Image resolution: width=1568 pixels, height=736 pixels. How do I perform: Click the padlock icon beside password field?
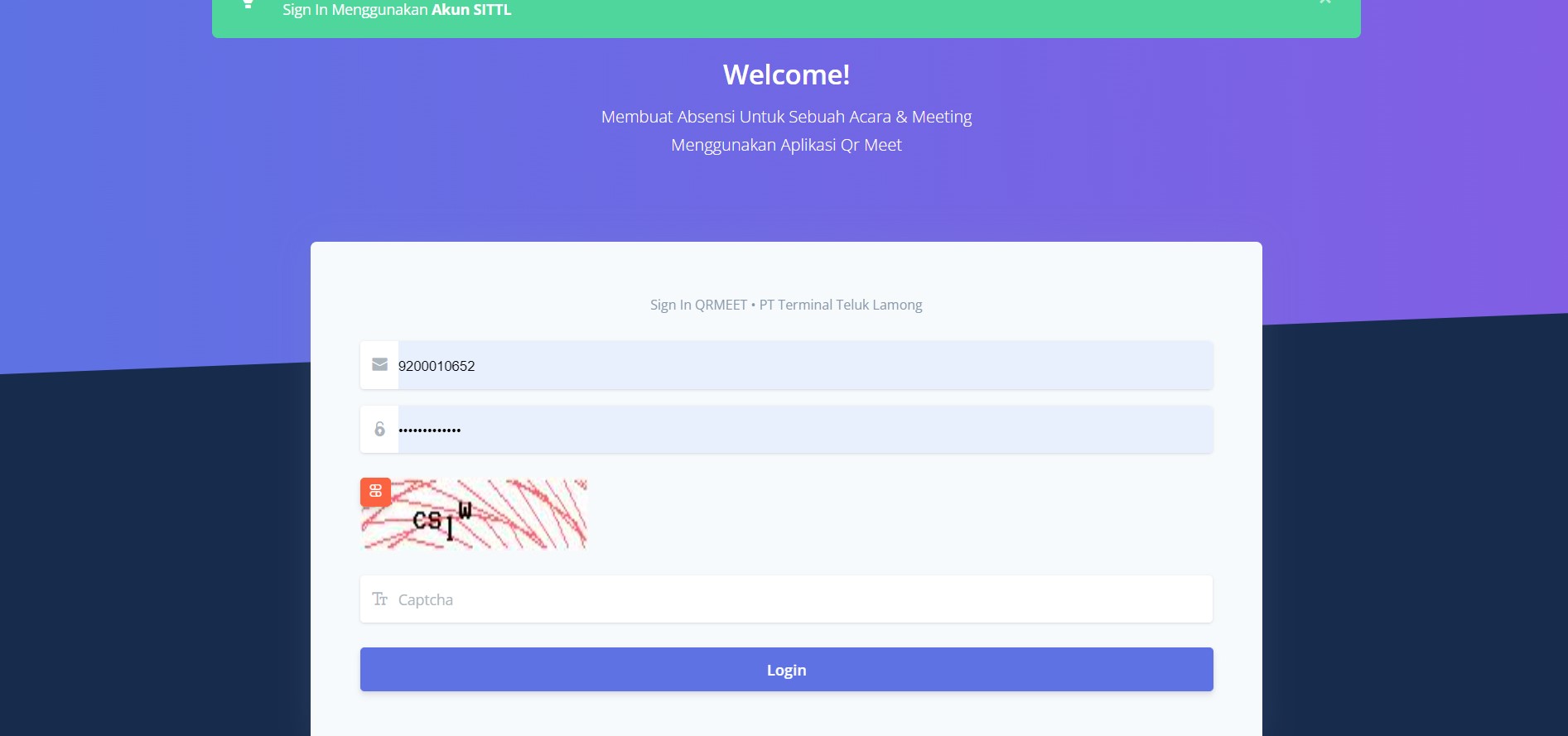tap(379, 429)
